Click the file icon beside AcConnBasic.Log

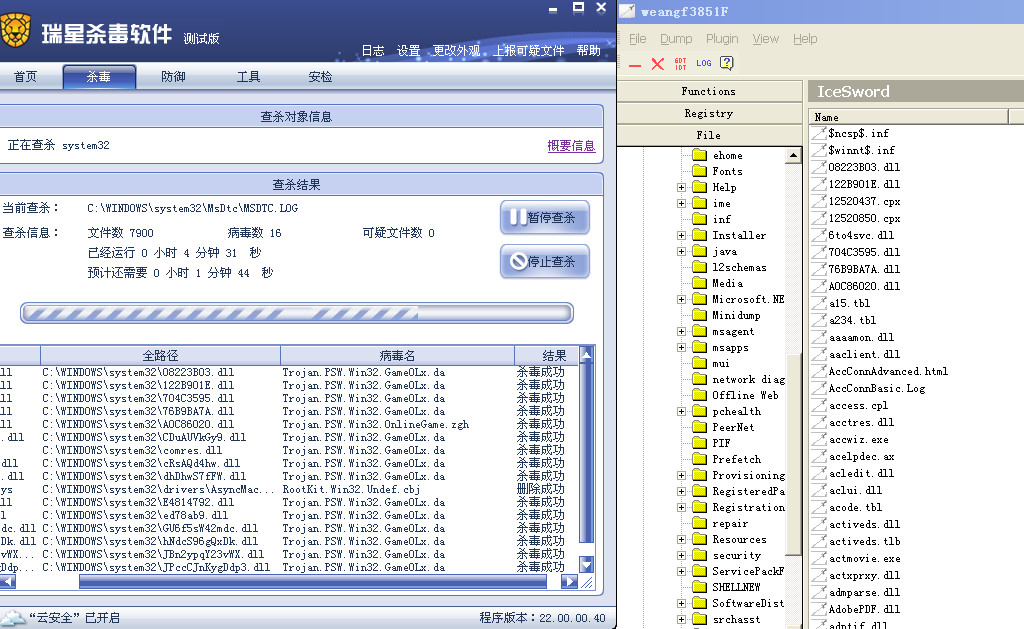[x=818, y=388]
